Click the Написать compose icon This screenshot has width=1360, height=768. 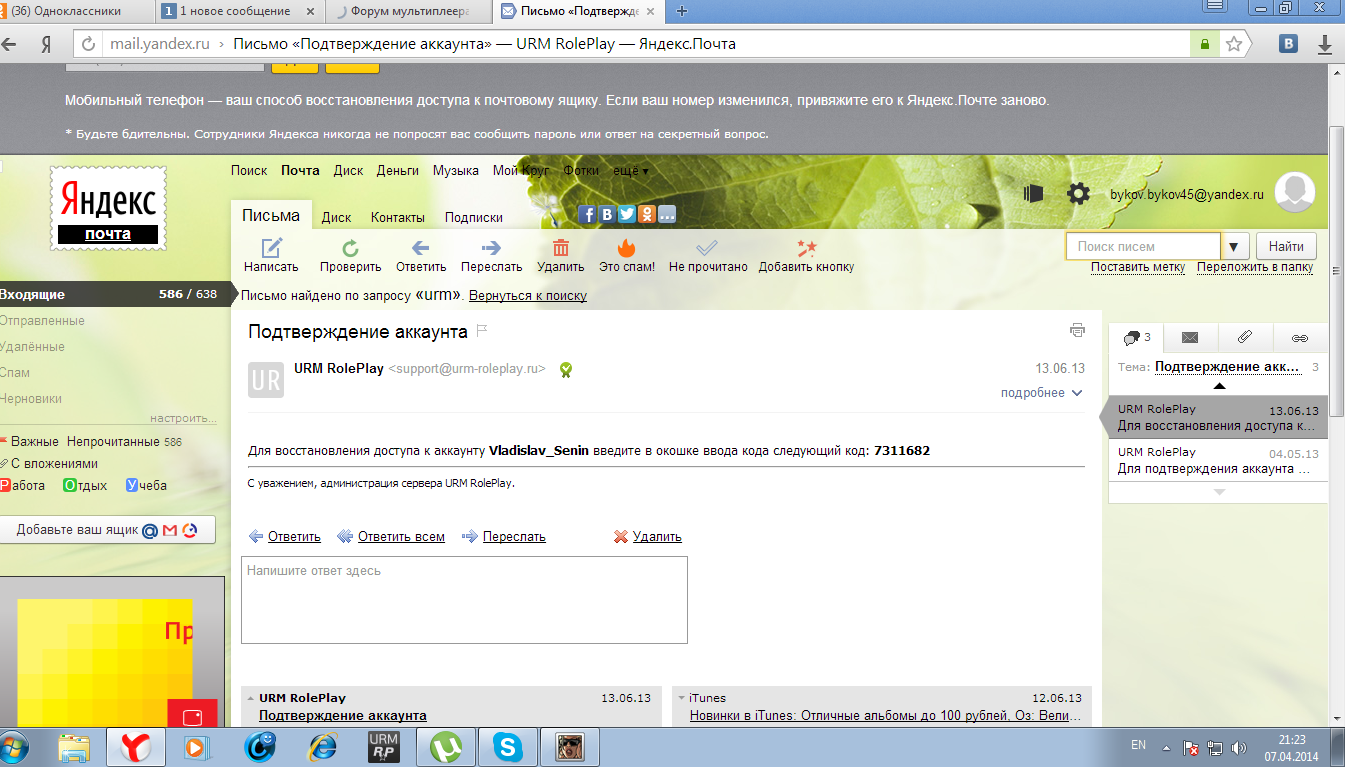271,248
